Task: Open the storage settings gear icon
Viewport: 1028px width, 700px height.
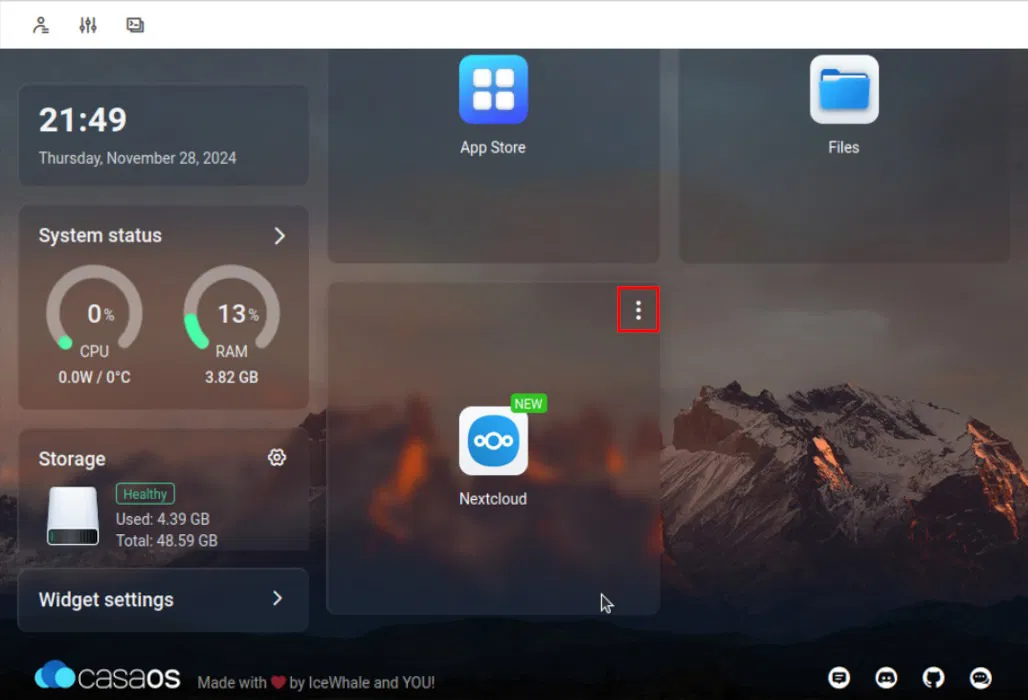Action: pyautogui.click(x=276, y=458)
